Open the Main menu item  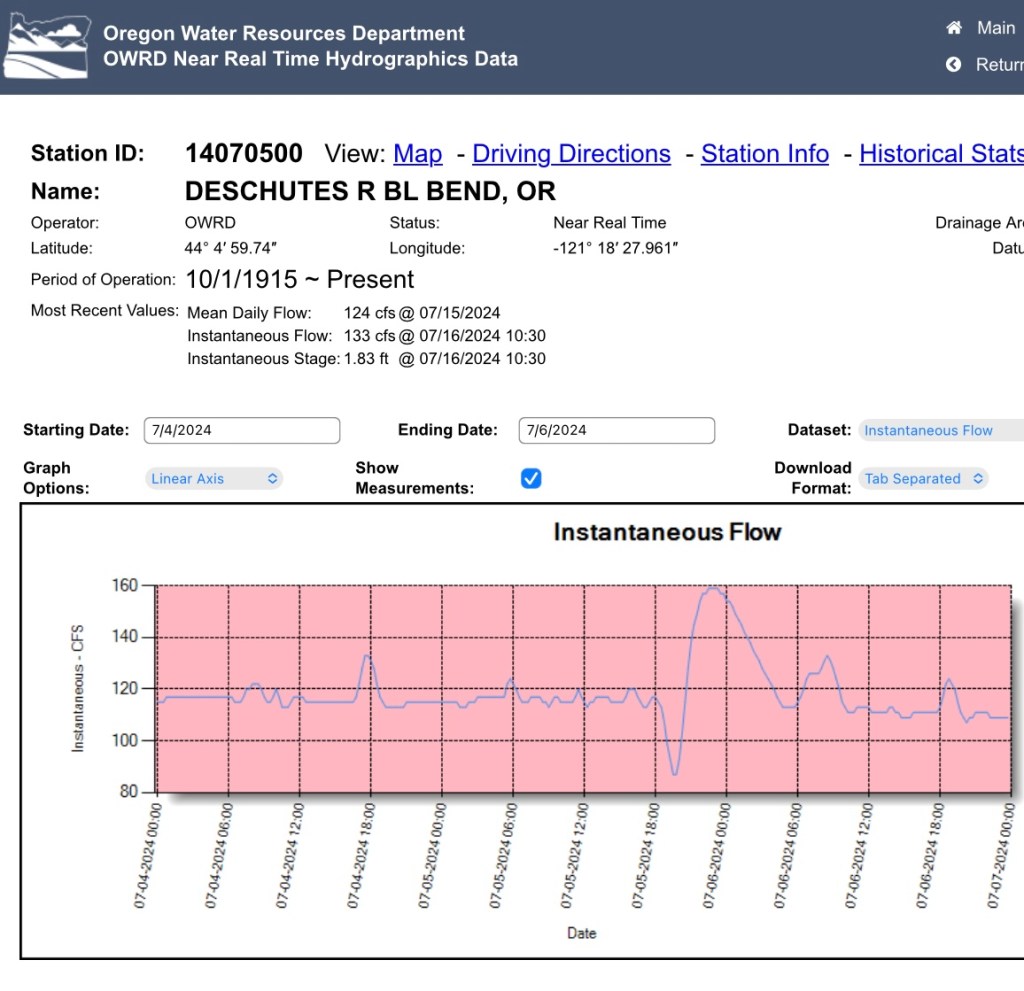click(996, 28)
